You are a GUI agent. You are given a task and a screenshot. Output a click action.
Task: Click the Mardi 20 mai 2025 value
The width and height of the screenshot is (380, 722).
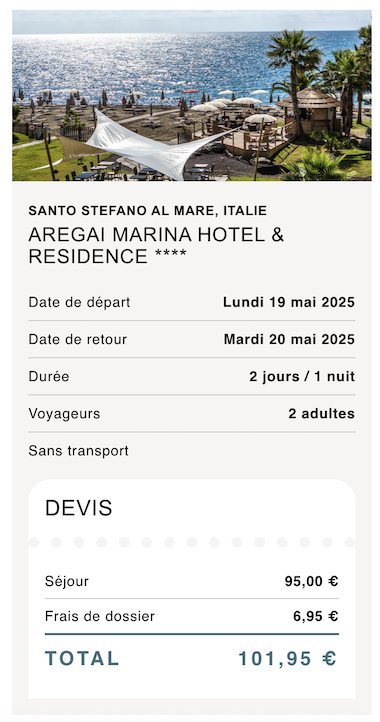(289, 340)
